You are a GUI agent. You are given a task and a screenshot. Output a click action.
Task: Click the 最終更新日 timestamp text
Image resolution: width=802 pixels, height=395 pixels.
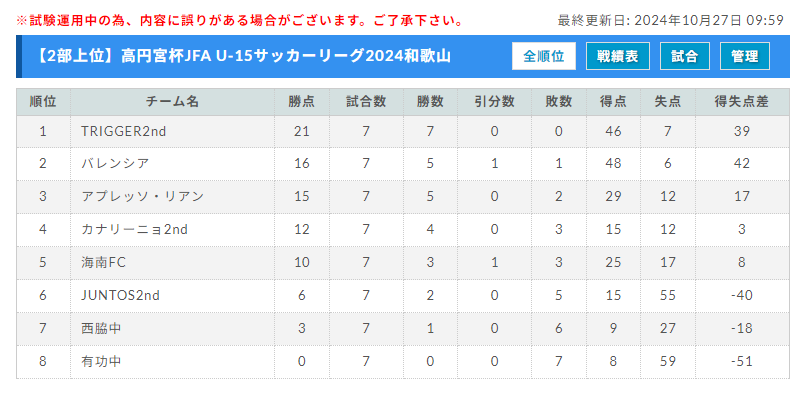[x=671, y=21]
